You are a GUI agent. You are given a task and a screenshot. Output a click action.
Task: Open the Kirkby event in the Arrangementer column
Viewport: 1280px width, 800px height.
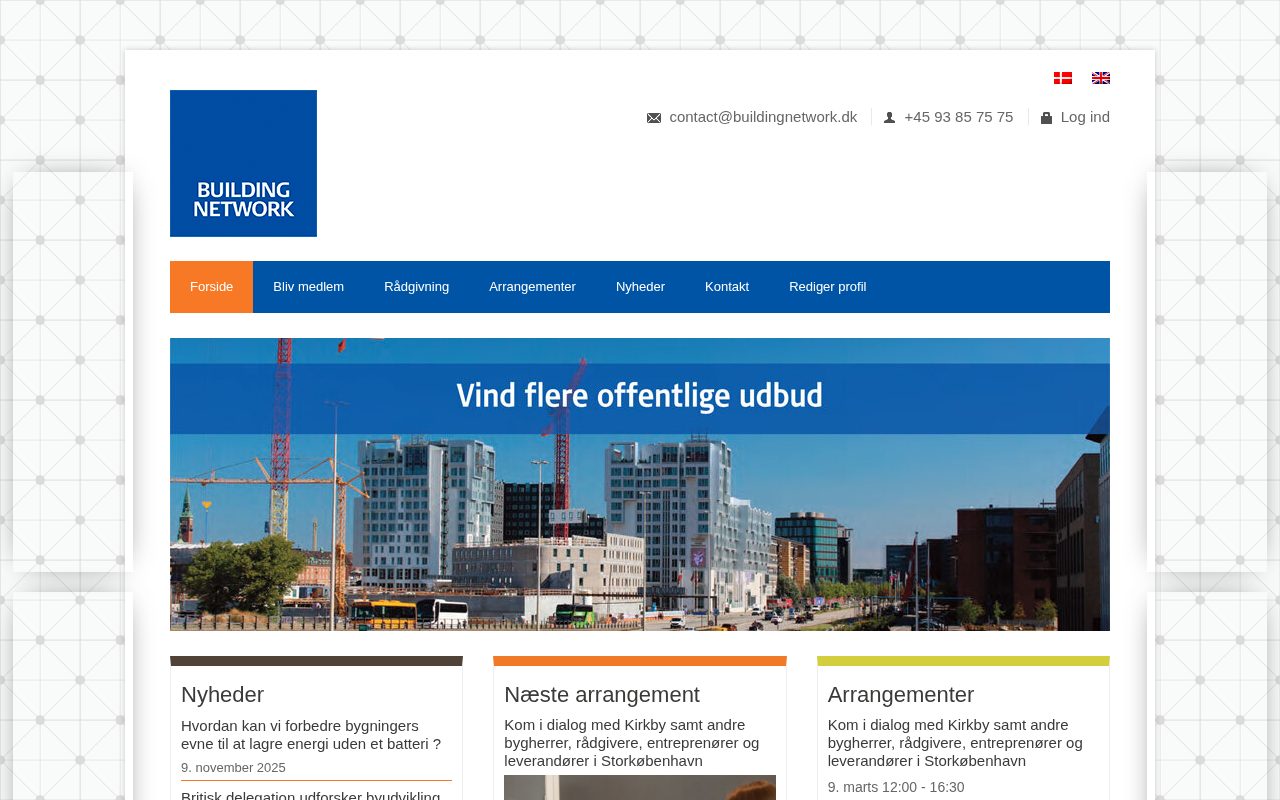(955, 743)
